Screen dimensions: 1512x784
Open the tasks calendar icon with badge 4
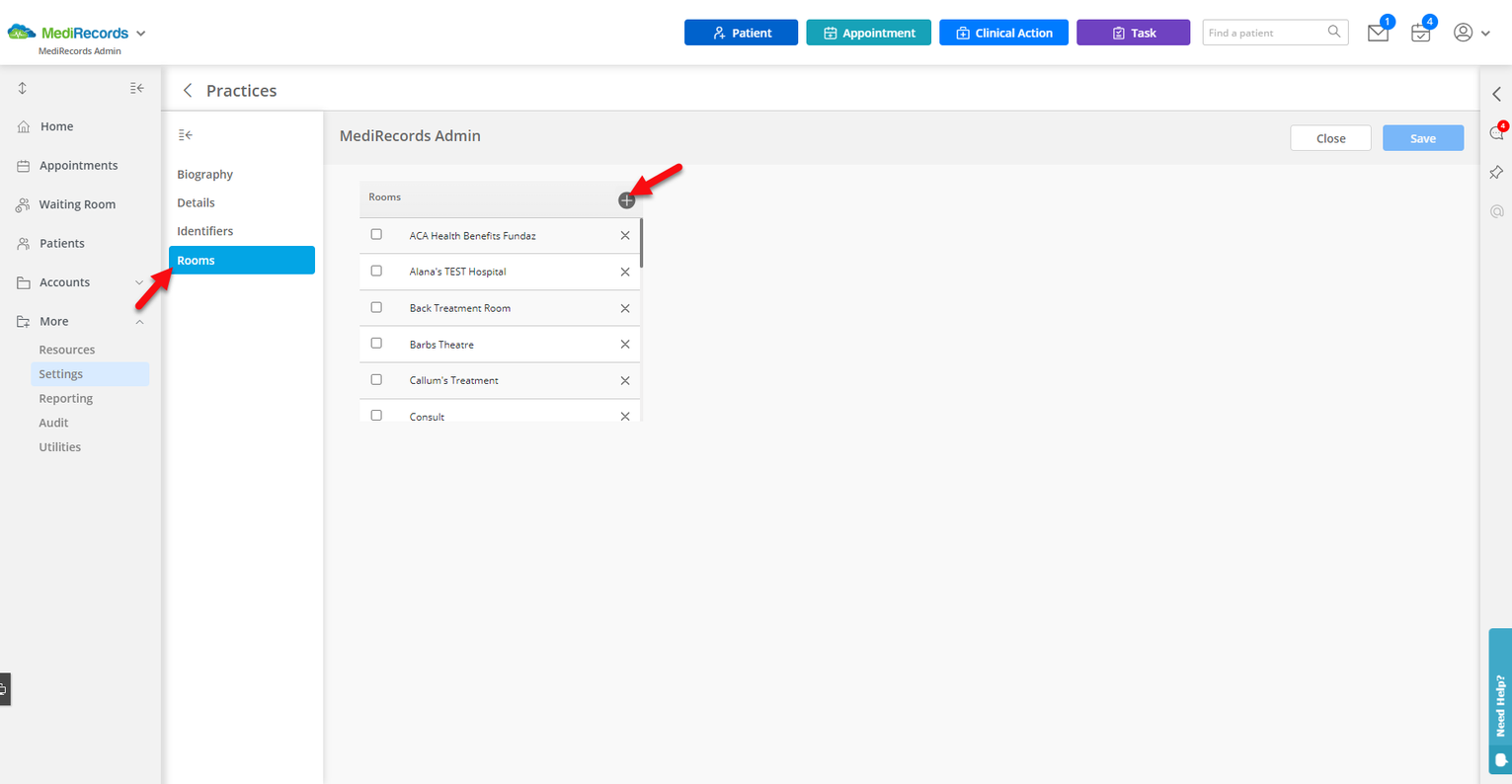(x=1420, y=32)
